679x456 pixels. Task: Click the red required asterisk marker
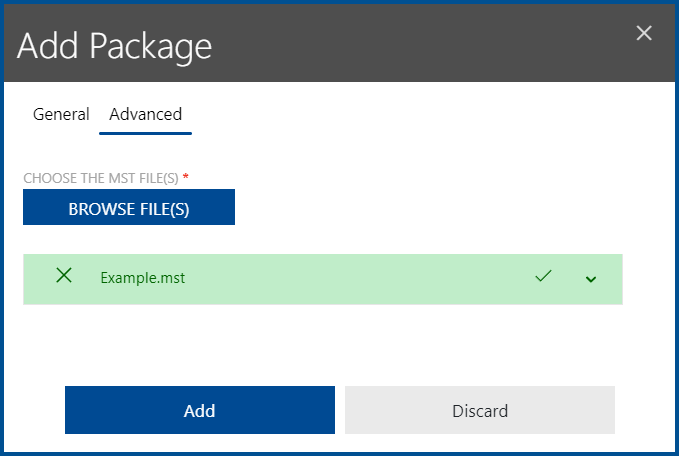coord(186,177)
